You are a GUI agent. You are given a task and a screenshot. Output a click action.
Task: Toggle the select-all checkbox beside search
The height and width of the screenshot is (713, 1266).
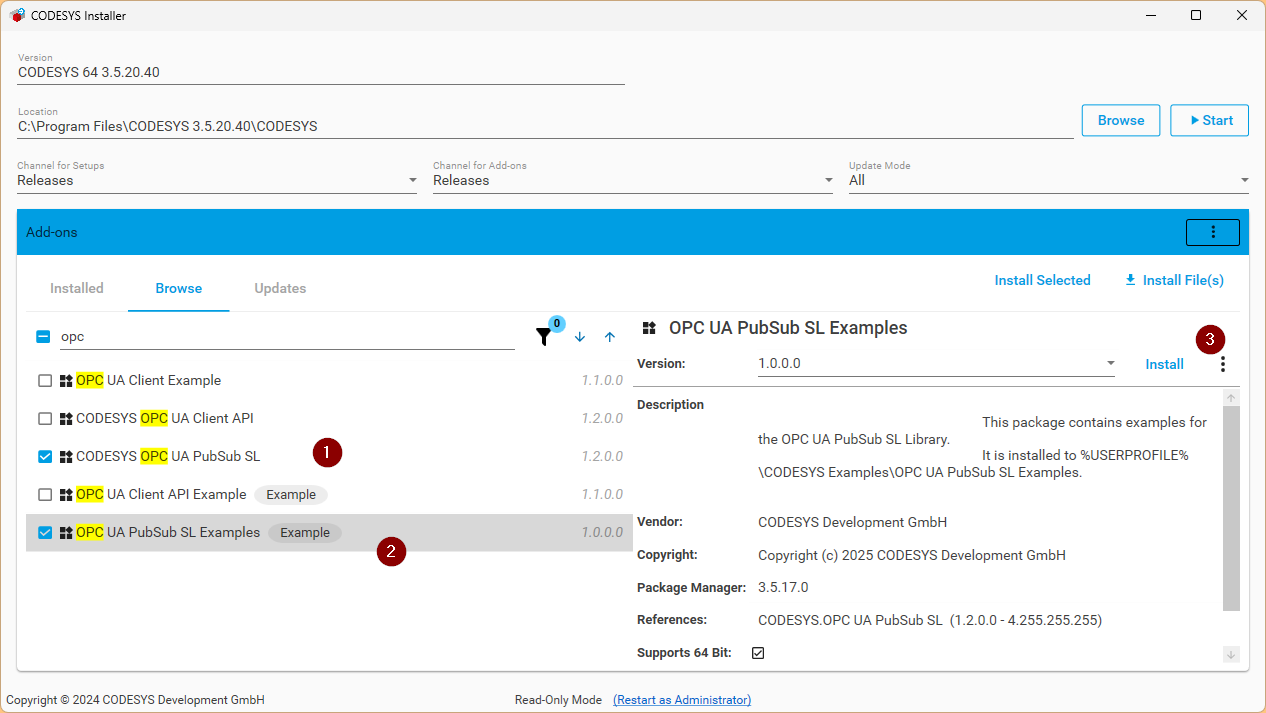43,337
